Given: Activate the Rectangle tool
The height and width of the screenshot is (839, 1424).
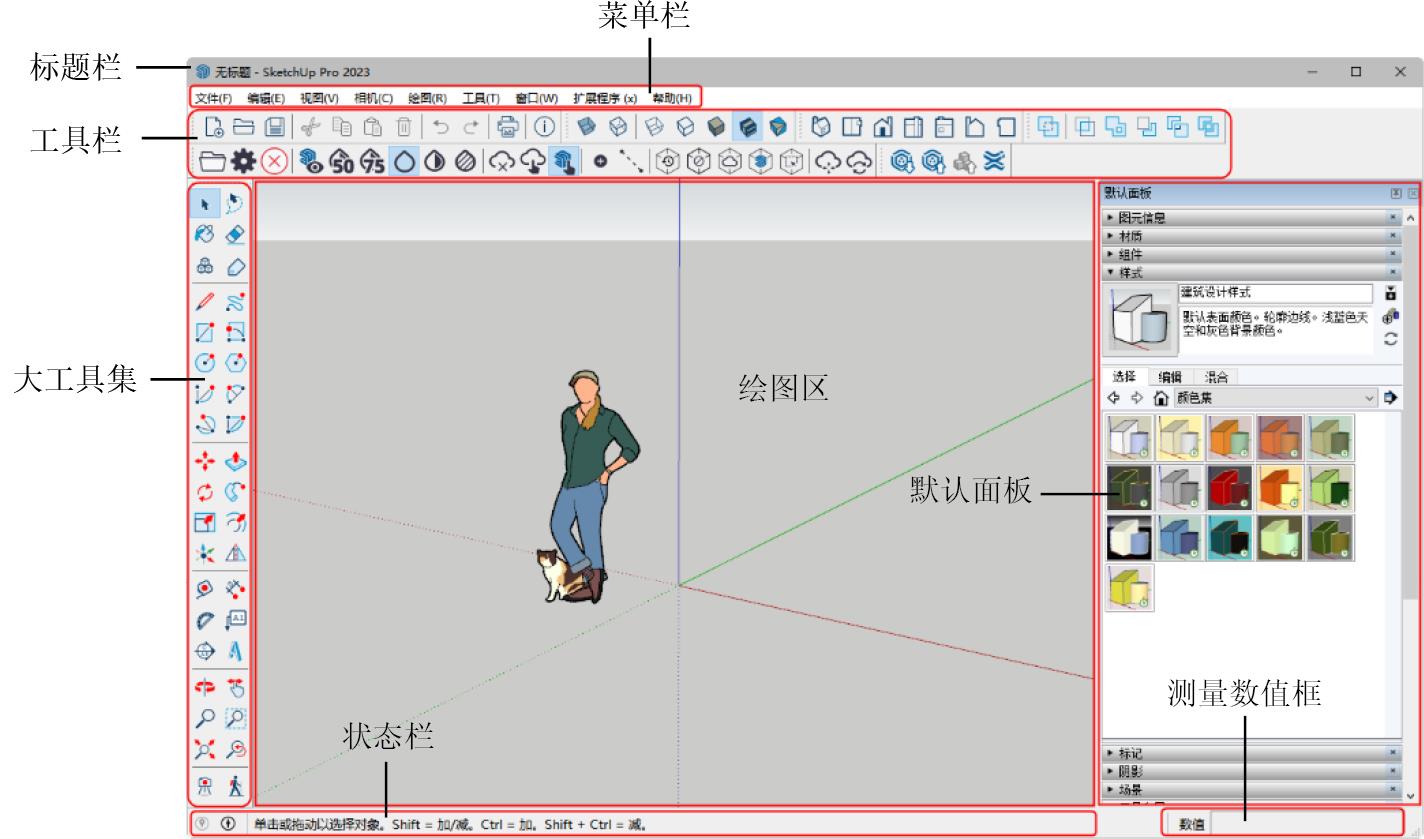Looking at the screenshot, I should pos(204,331).
